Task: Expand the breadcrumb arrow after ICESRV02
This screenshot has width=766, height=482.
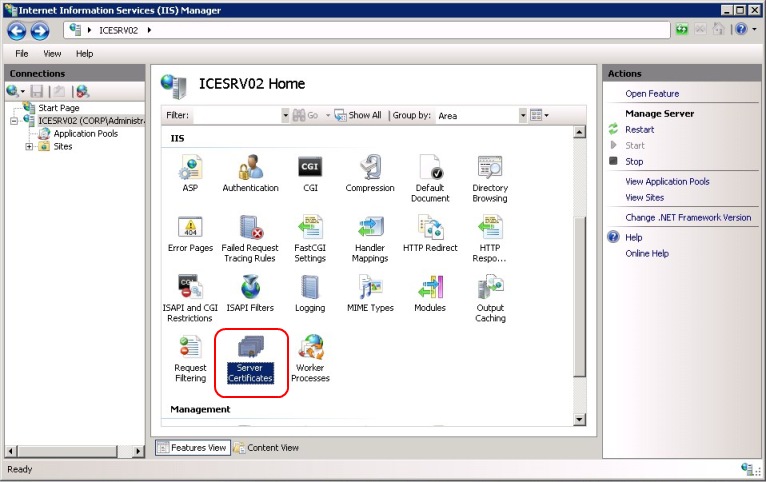Action: pyautogui.click(x=149, y=30)
